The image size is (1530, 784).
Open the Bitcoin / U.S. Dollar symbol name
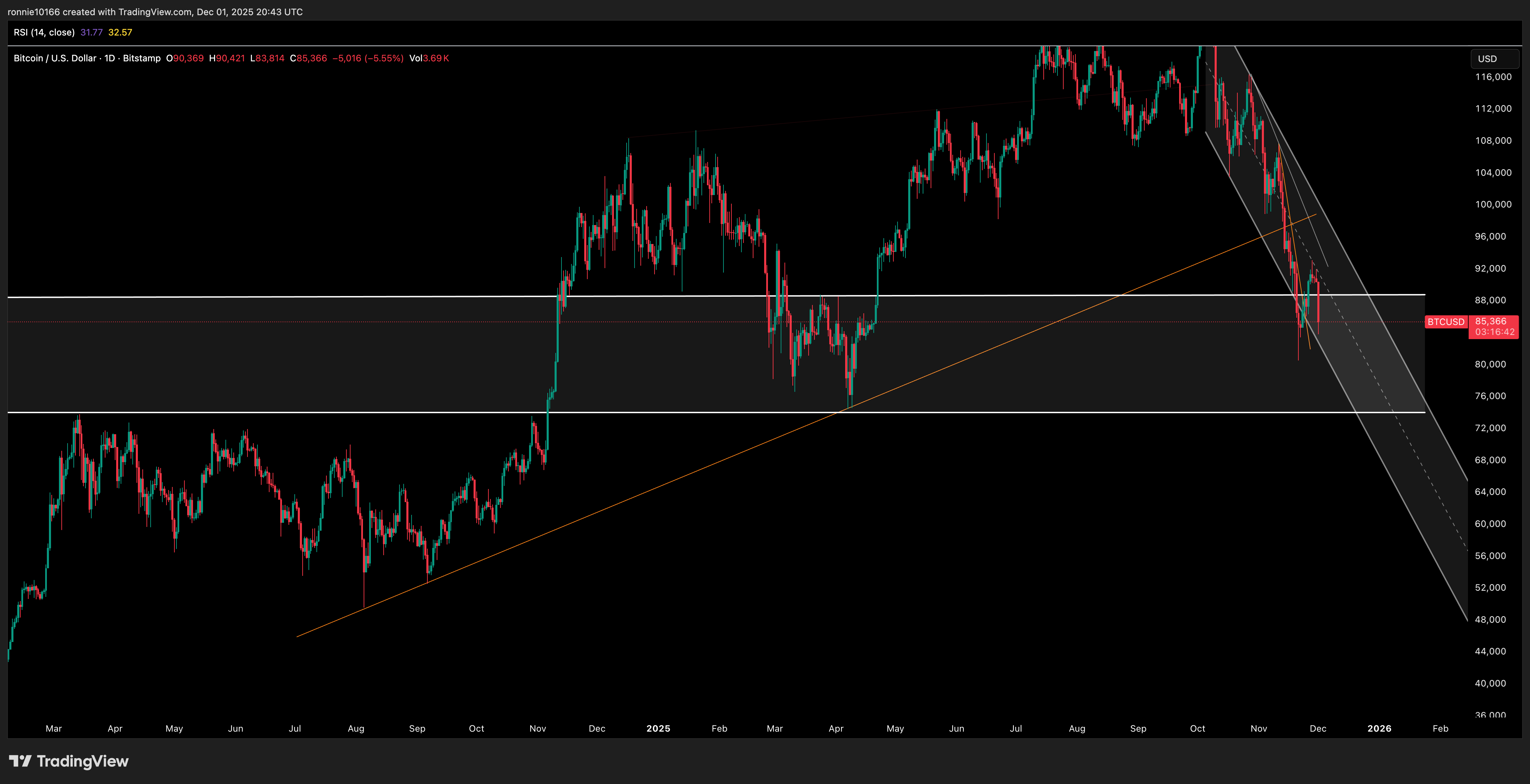55,58
